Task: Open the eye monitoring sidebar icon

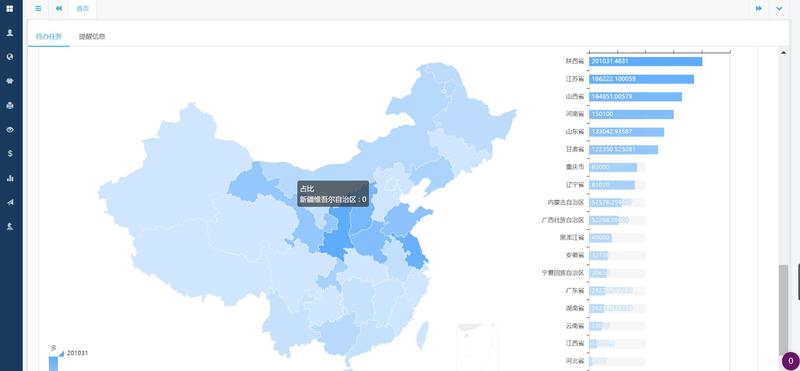Action: pos(10,130)
